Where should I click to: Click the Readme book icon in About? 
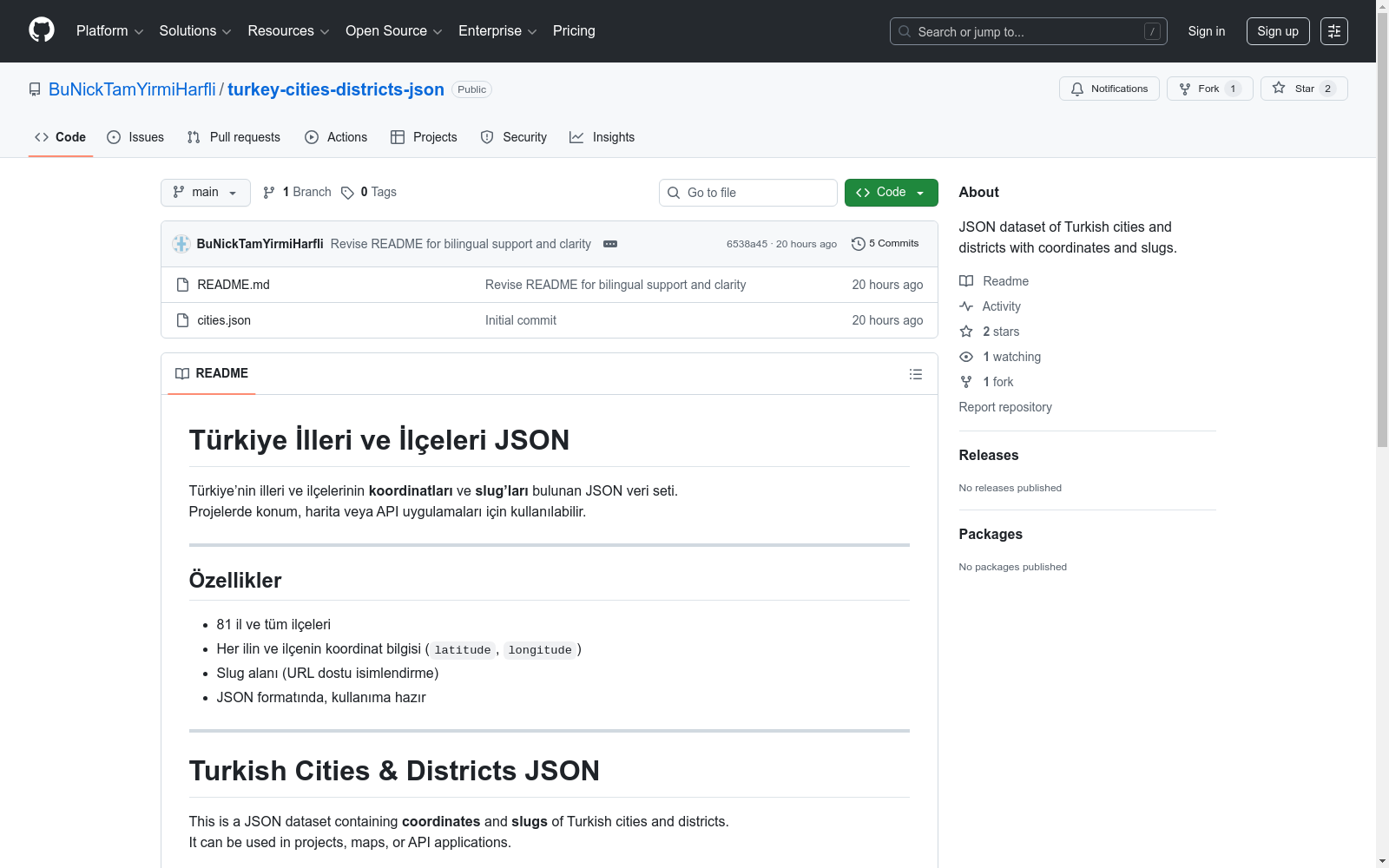click(966, 281)
